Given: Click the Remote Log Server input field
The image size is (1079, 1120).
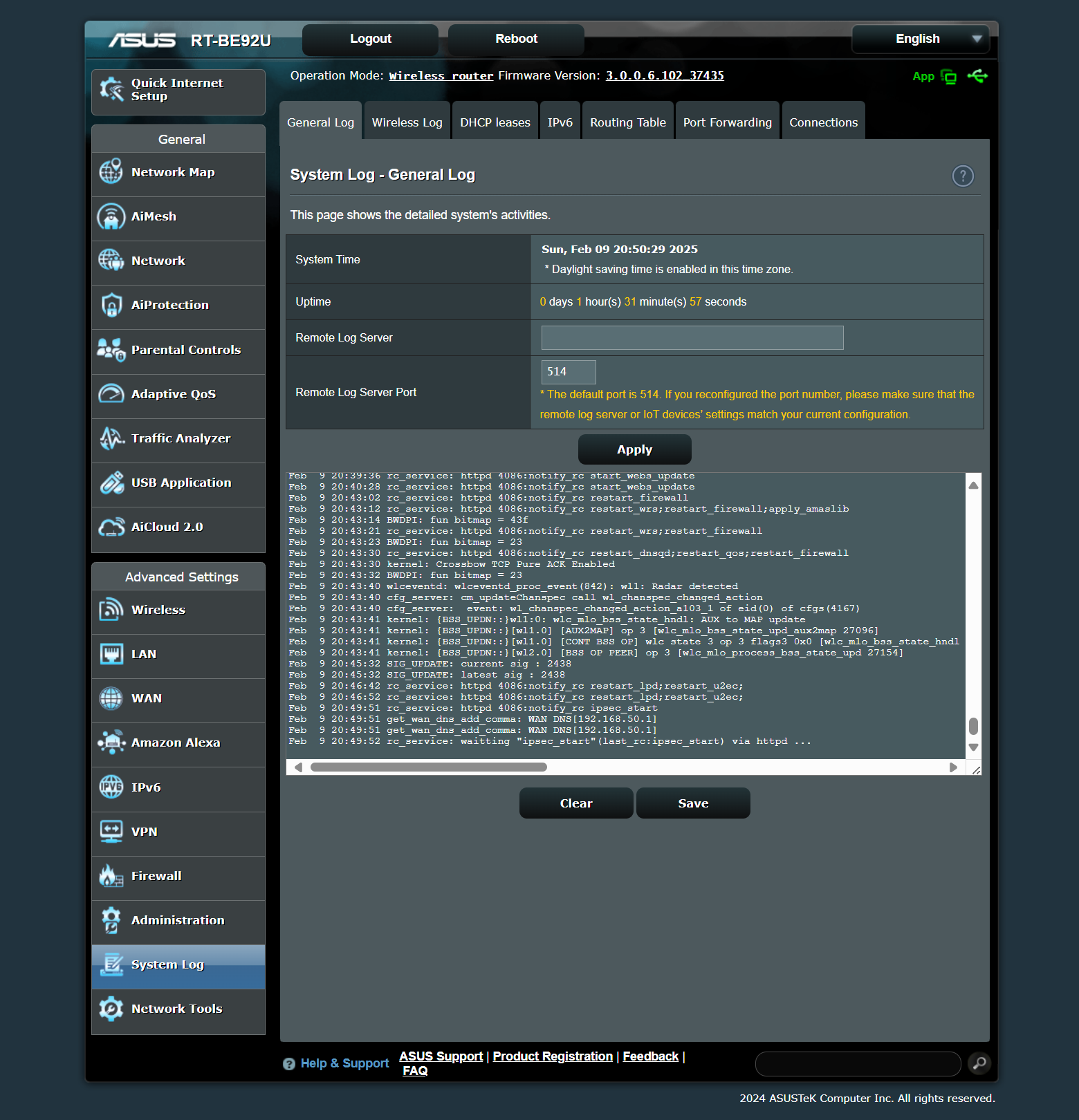Looking at the screenshot, I should [692, 337].
